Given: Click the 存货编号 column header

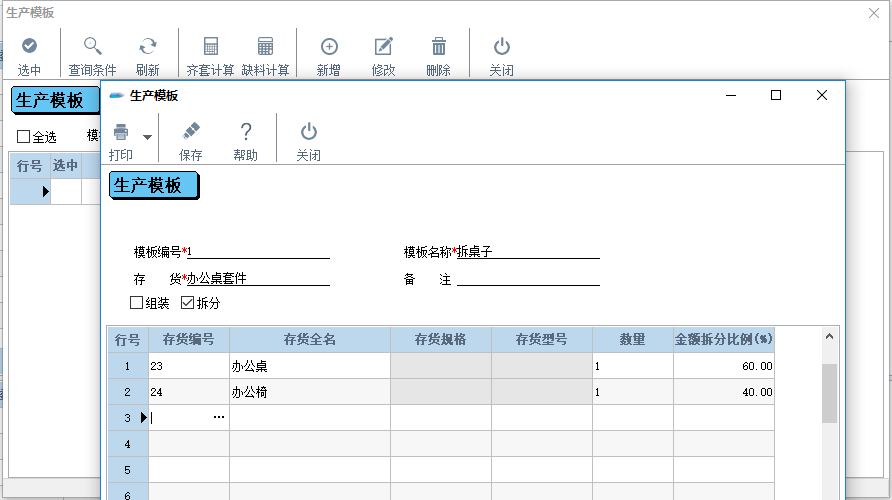Looking at the screenshot, I should (x=189, y=340).
